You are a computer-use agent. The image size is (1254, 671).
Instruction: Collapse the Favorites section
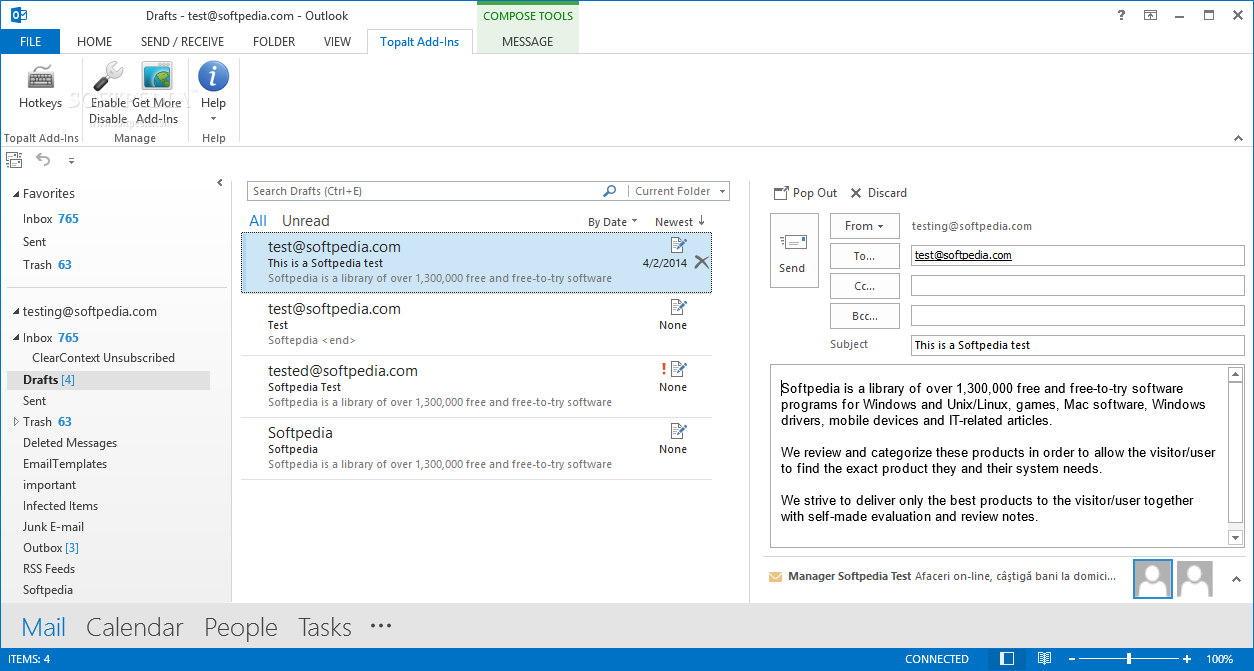tap(15, 194)
